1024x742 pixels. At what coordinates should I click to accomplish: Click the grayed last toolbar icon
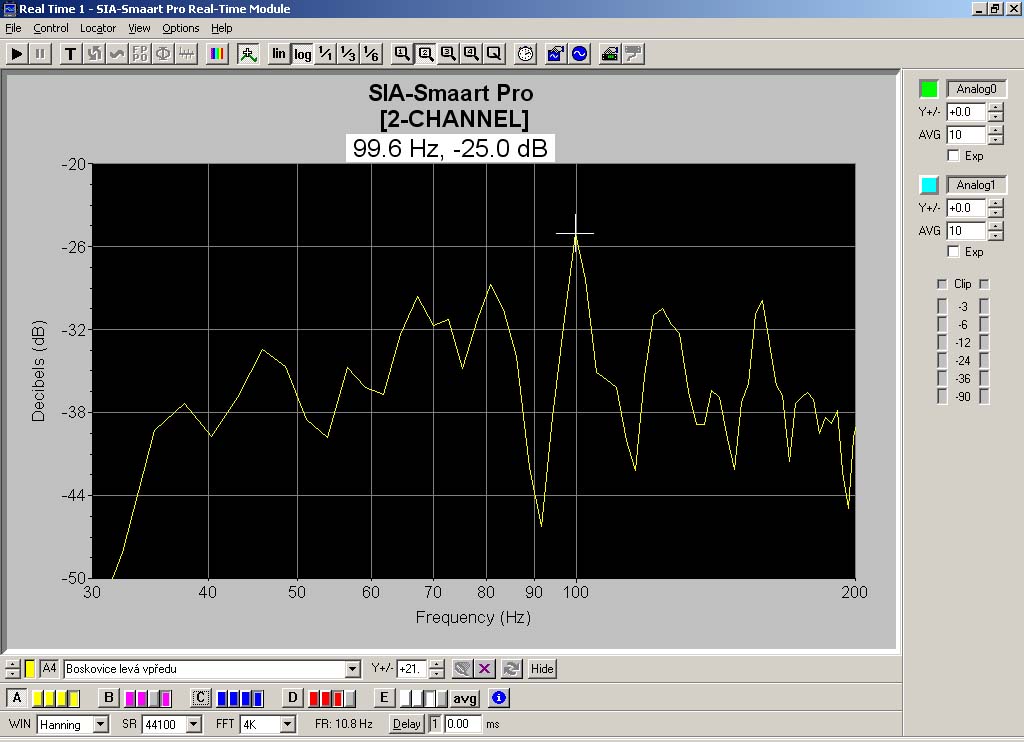633,54
